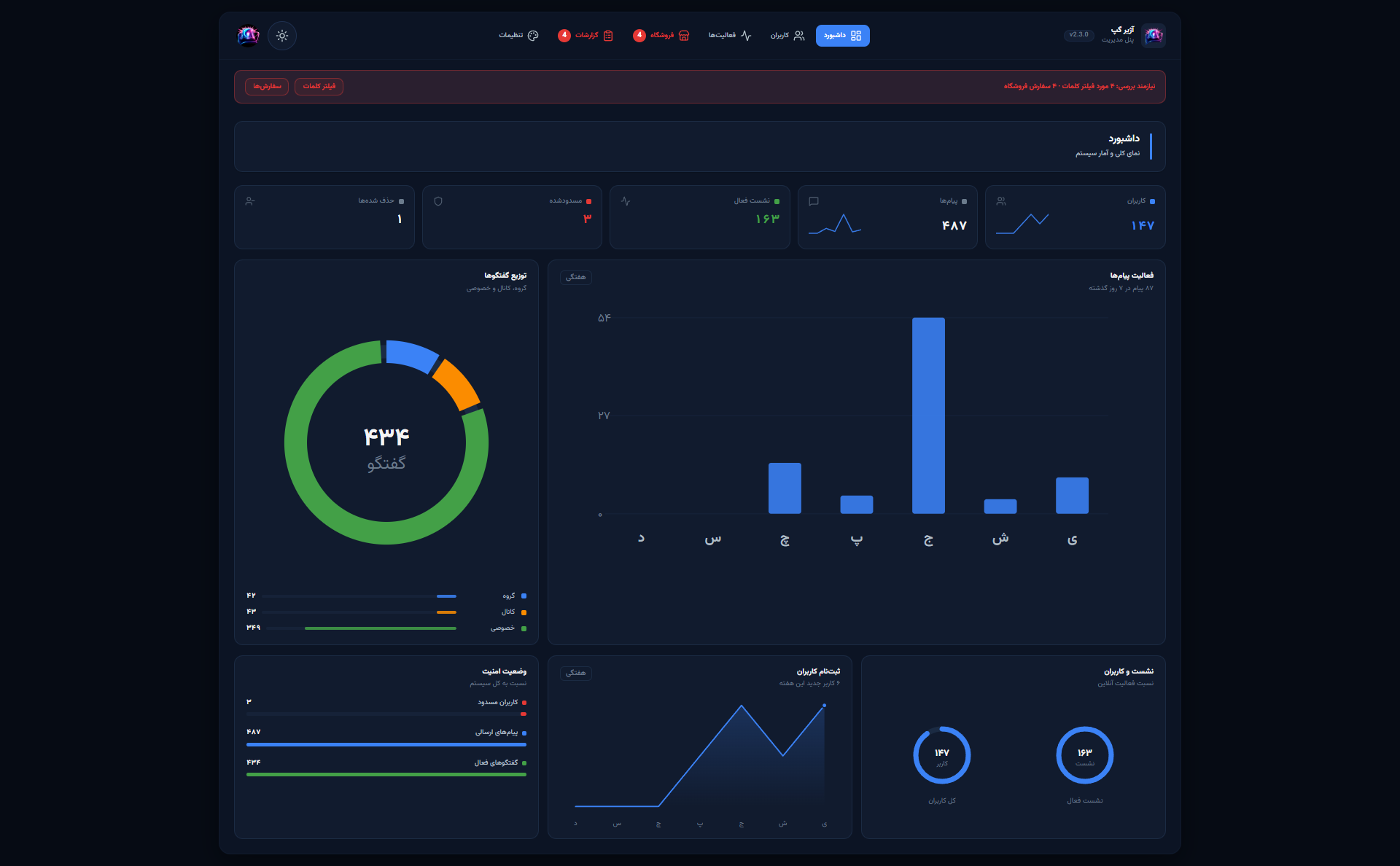
Task: Click the users icon in کاربران card
Action: click(1001, 201)
